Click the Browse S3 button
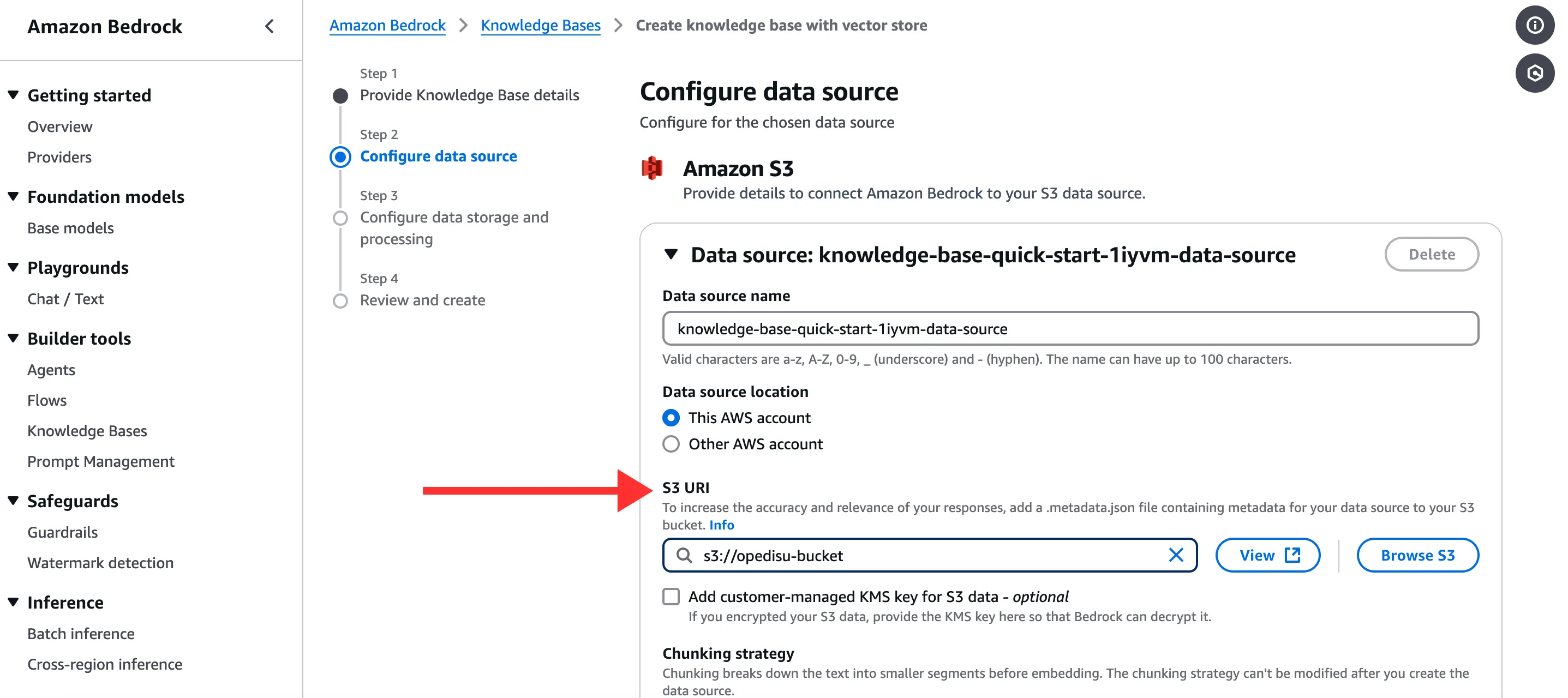 coord(1417,555)
